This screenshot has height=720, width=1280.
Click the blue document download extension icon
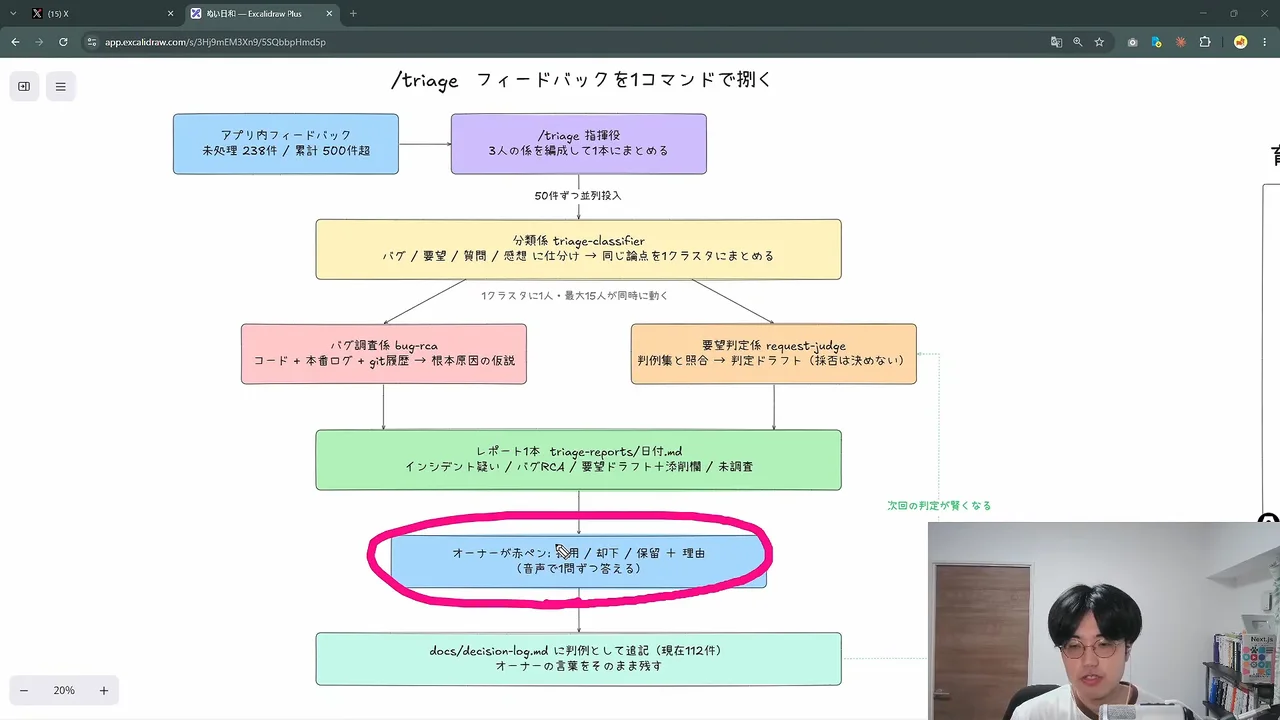tap(1156, 42)
